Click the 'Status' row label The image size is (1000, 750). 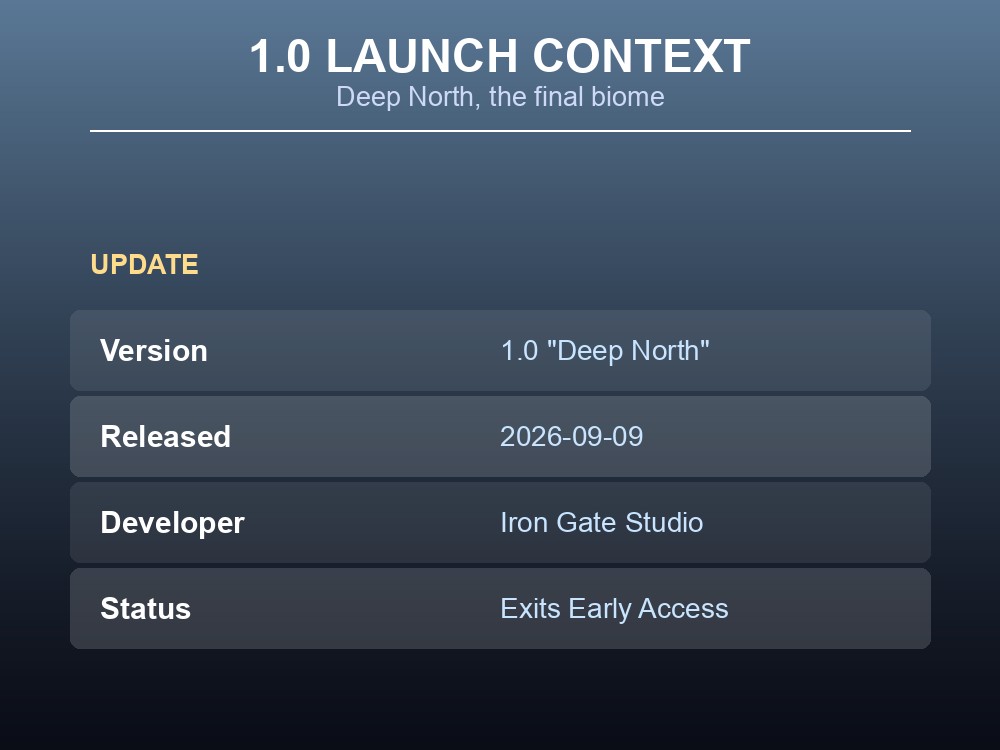point(145,609)
